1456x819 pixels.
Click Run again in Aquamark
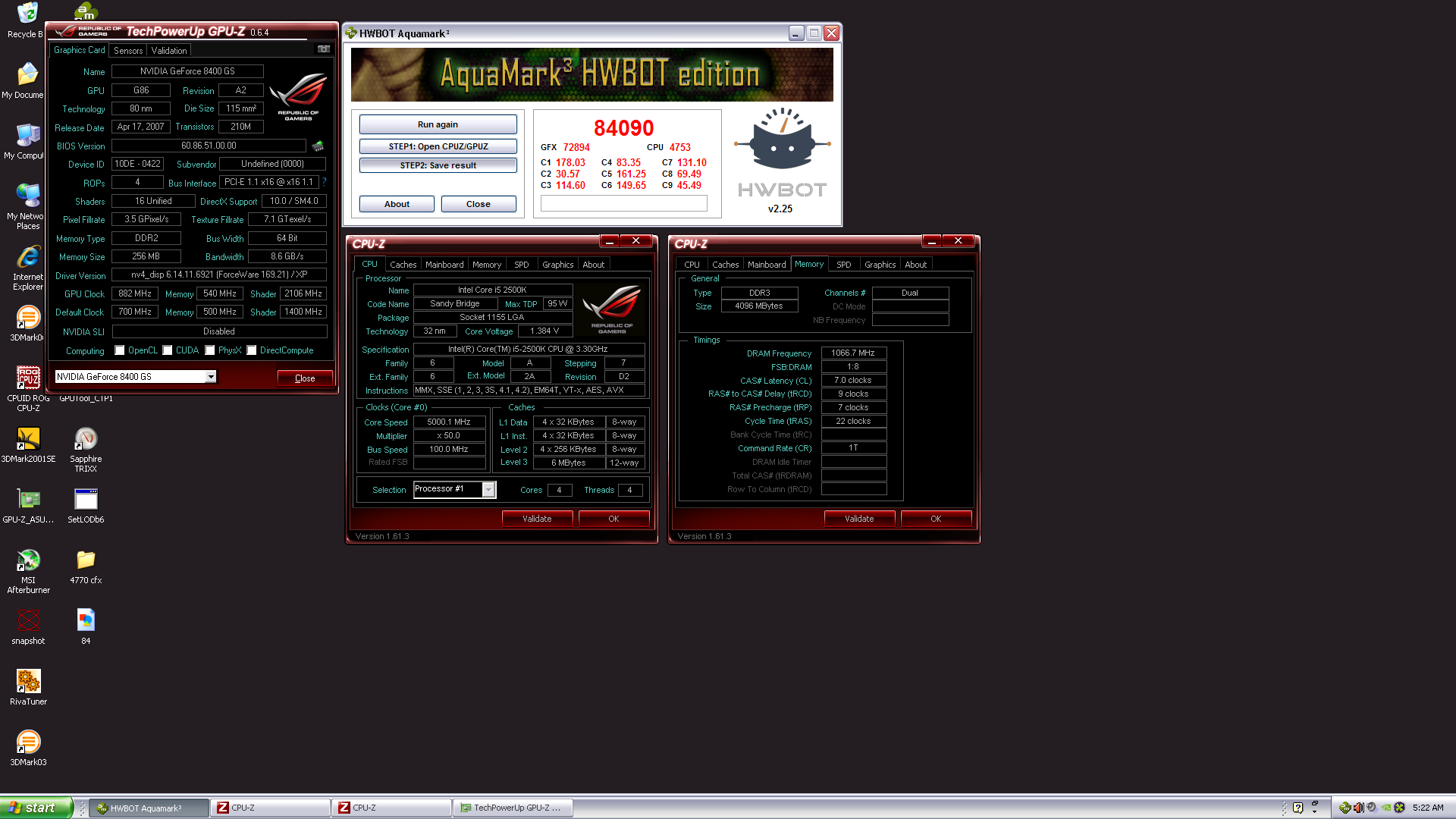click(x=438, y=124)
